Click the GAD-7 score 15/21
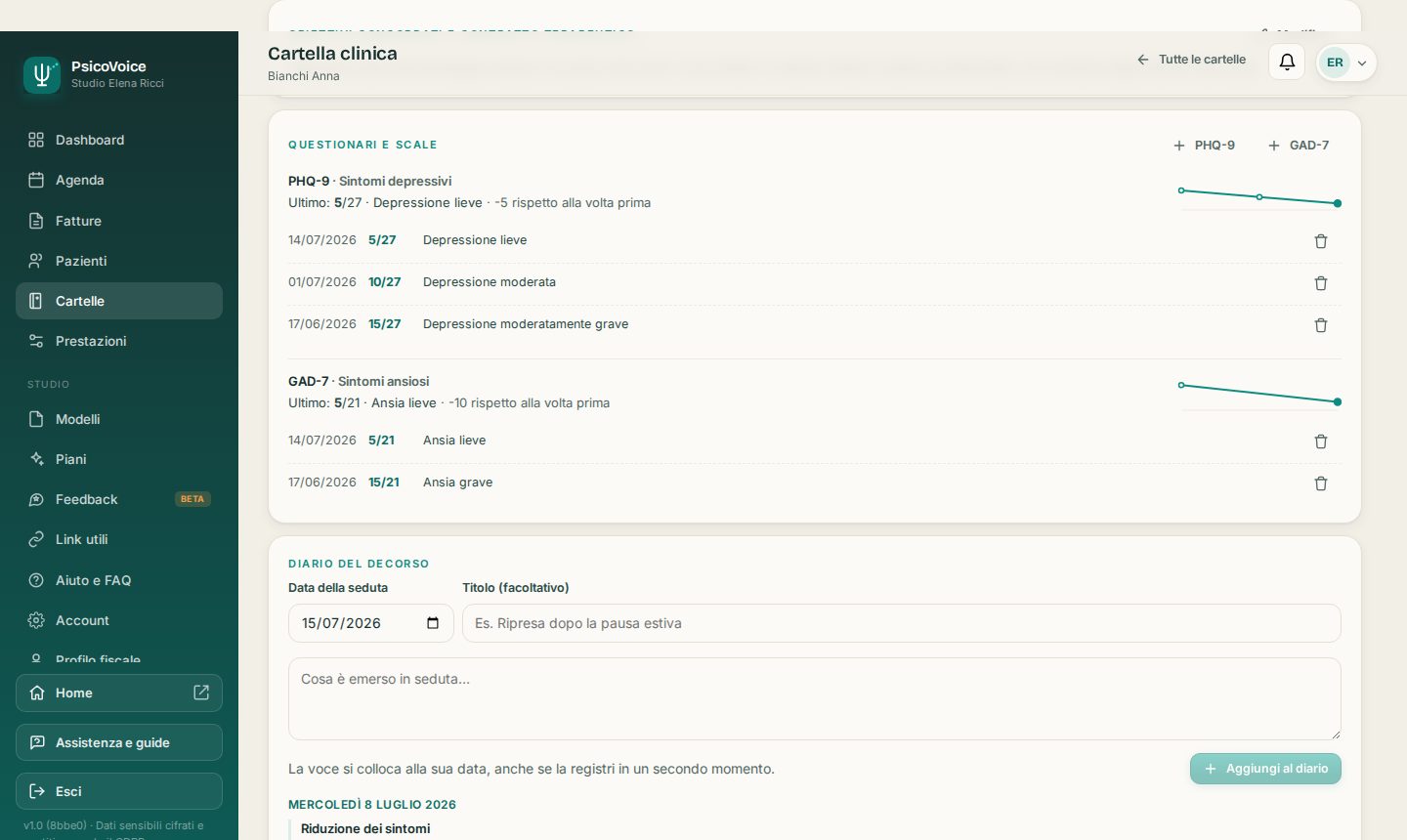1407x840 pixels. tap(384, 483)
